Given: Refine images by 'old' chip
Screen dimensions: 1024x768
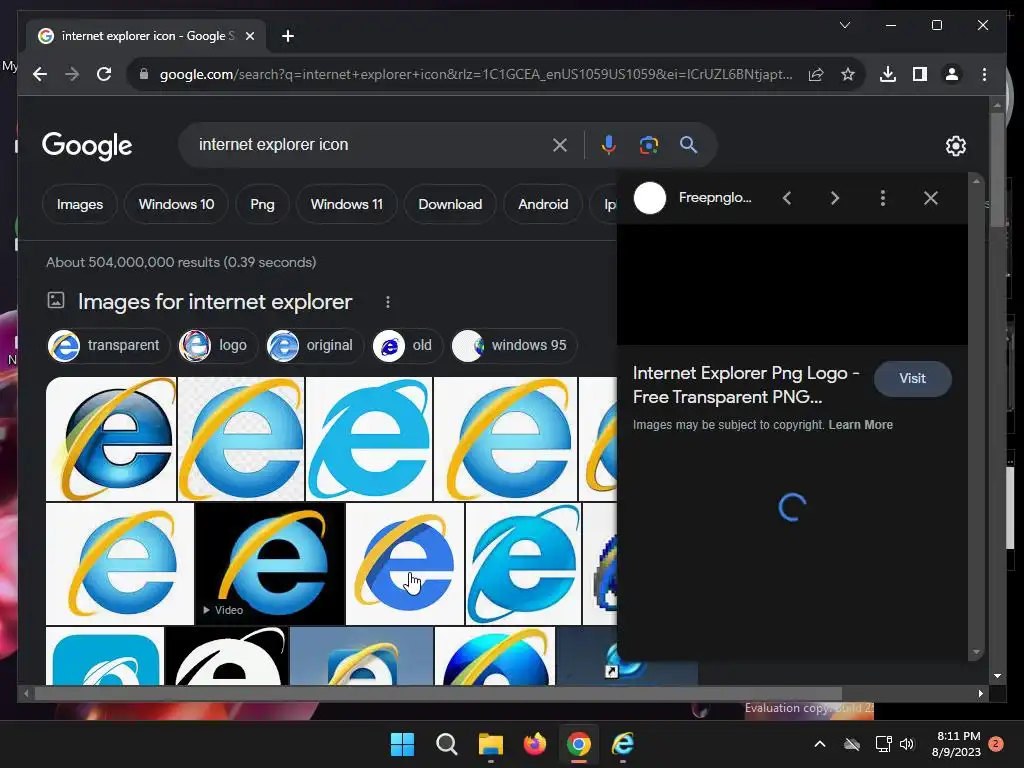Looking at the screenshot, I should click(x=407, y=345).
